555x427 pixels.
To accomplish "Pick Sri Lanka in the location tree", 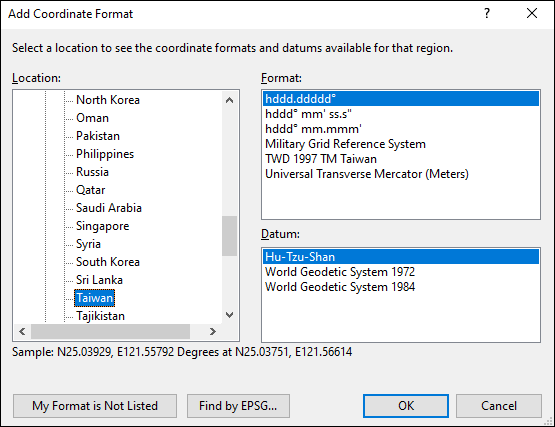I will [x=99, y=280].
